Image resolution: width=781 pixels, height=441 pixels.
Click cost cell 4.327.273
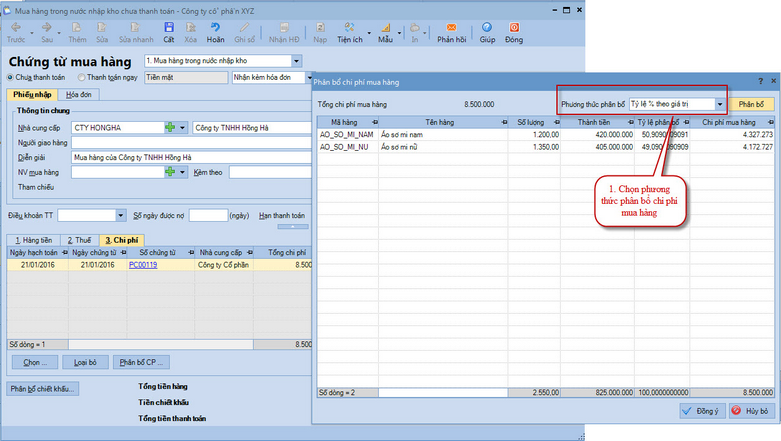pyautogui.click(x=732, y=135)
